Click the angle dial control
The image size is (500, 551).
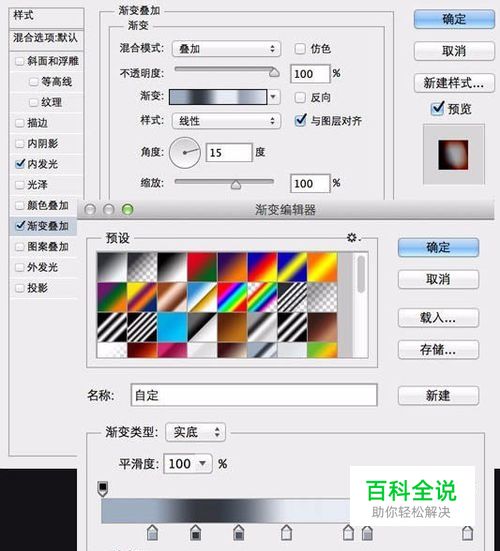185,153
